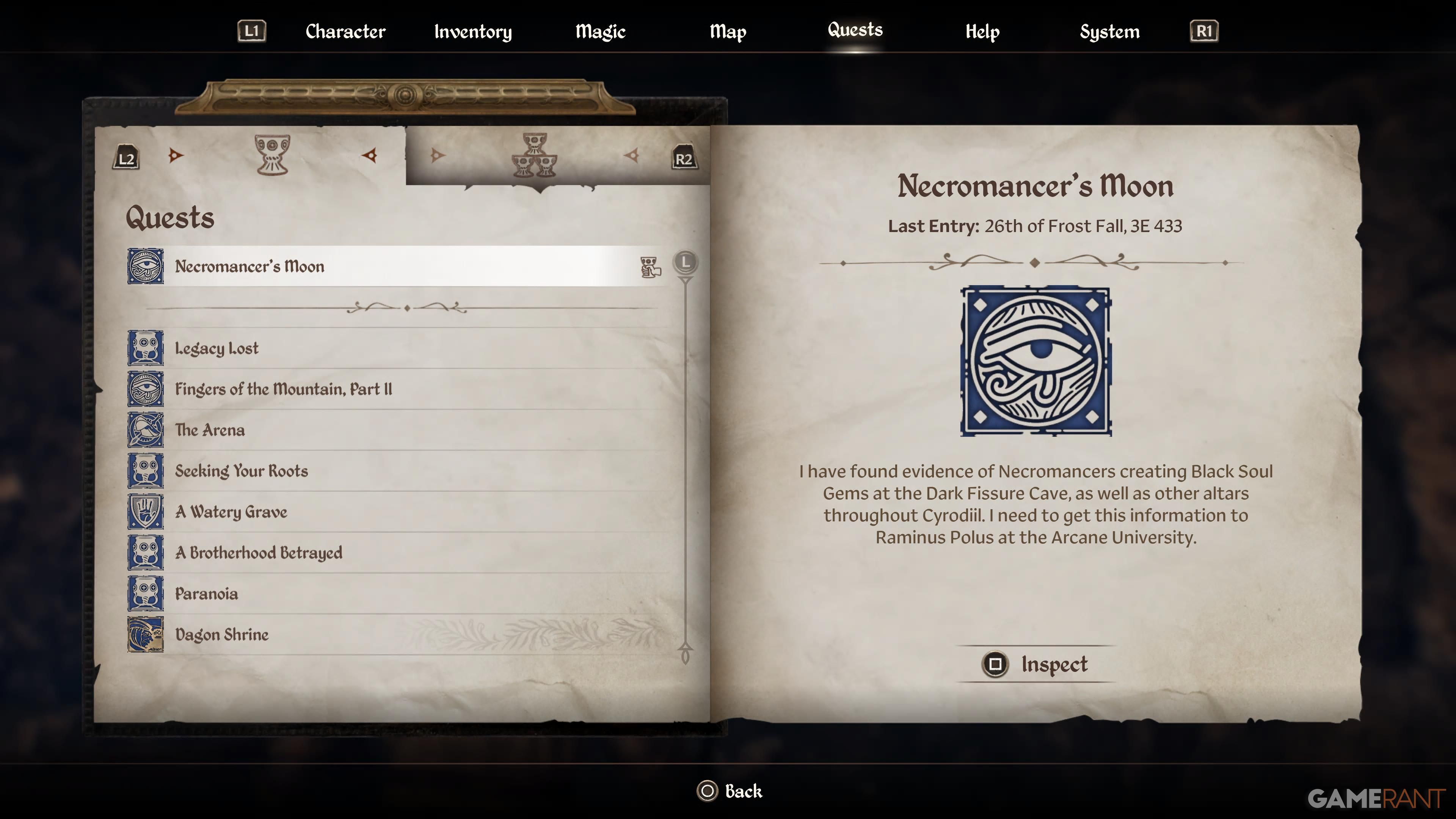The image size is (1456, 819).
Task: Click the L stick scrollbar handle
Action: pyautogui.click(x=686, y=262)
